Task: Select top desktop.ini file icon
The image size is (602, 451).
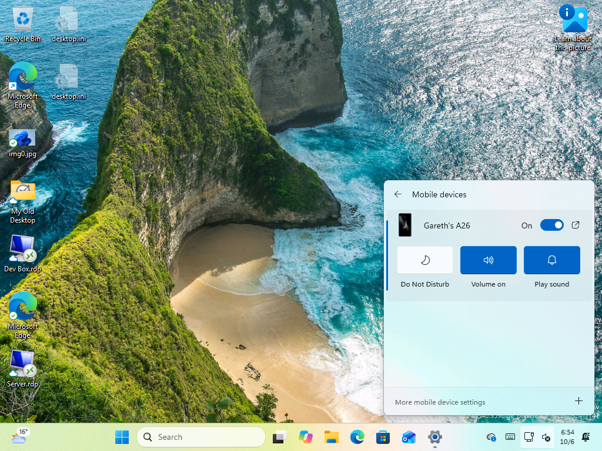Action: coord(69,25)
